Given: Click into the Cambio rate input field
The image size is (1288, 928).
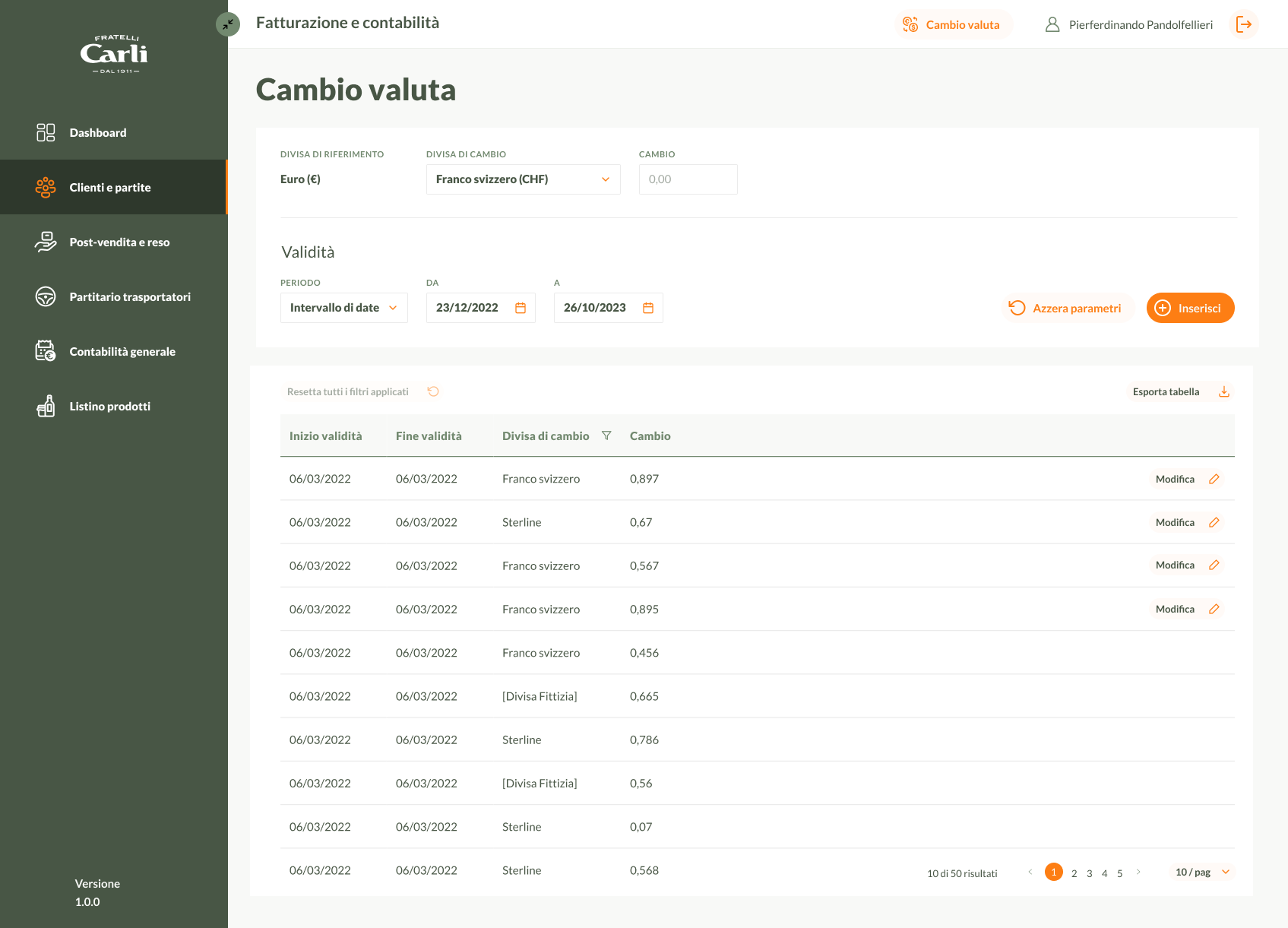Looking at the screenshot, I should coord(688,179).
